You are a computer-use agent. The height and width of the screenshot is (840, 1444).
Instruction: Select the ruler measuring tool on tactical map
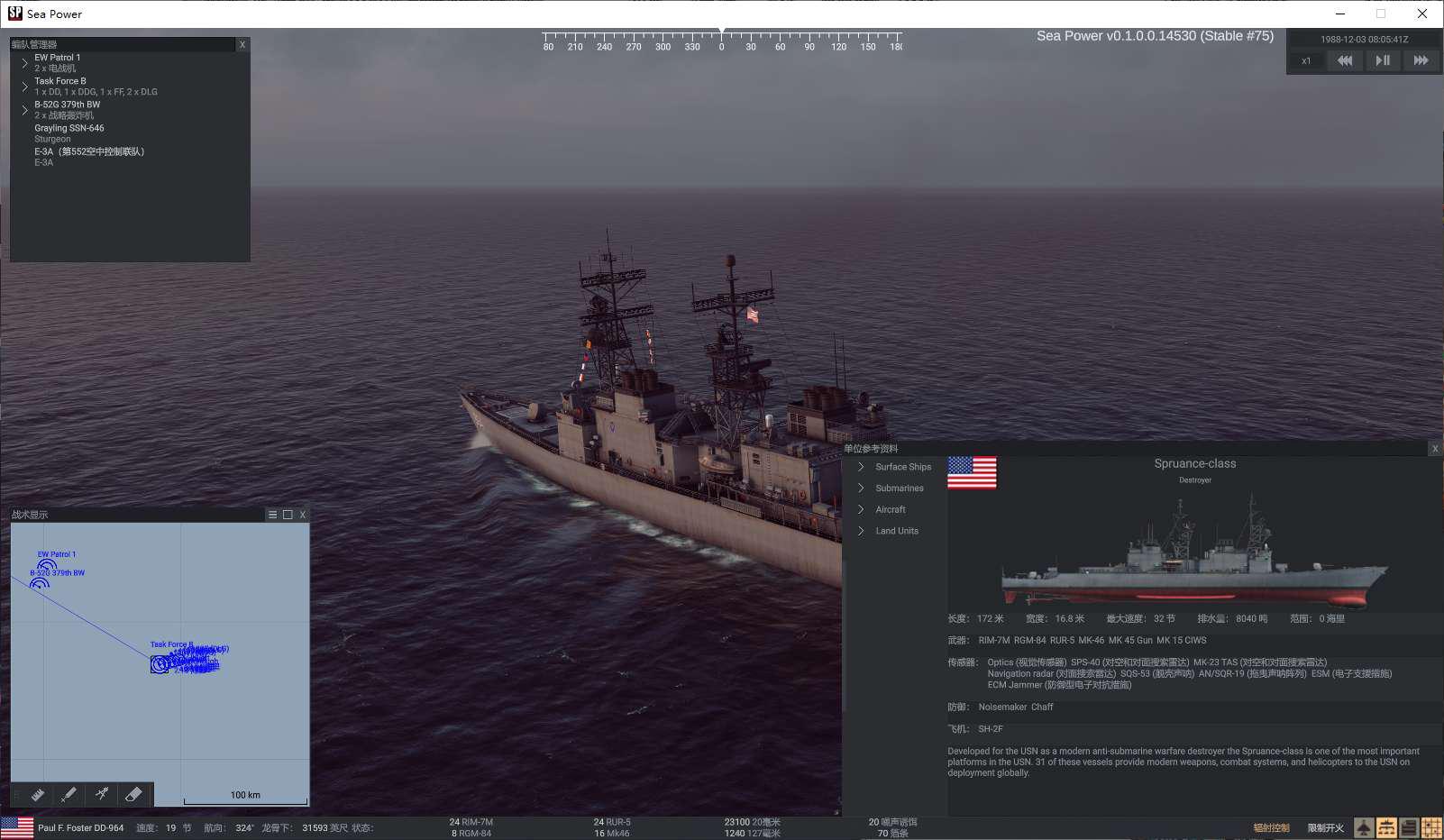click(x=37, y=794)
